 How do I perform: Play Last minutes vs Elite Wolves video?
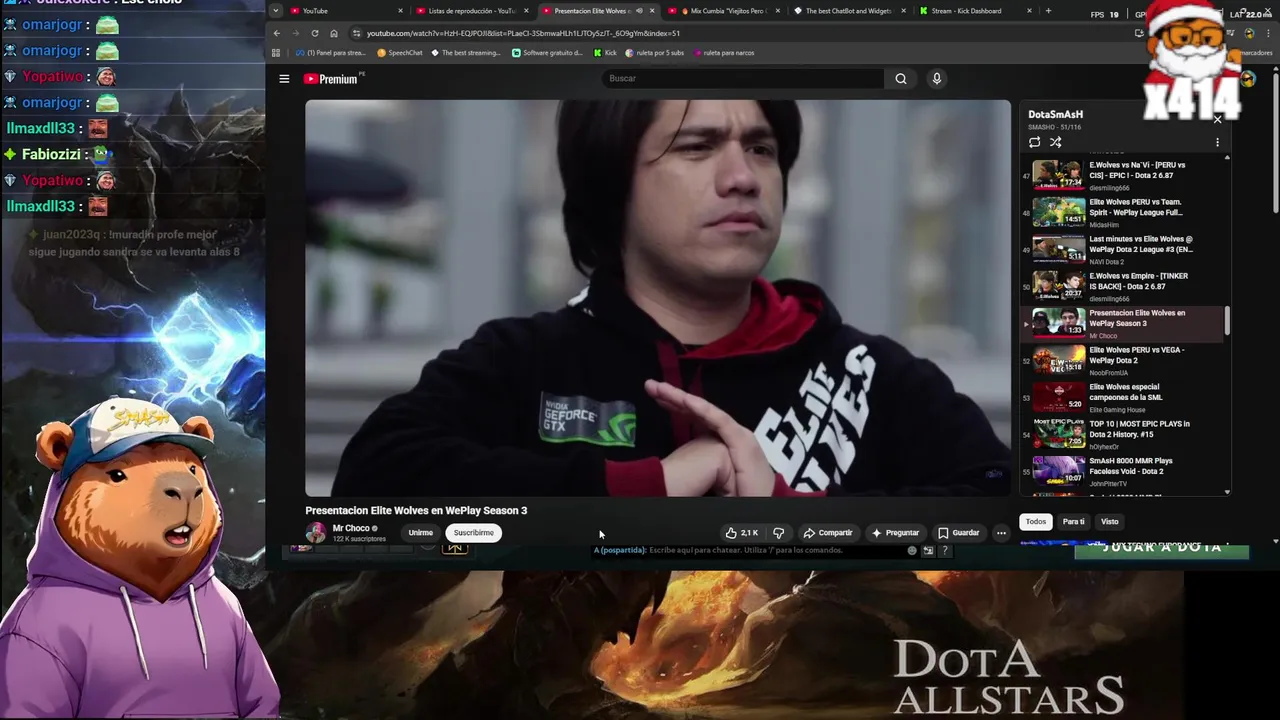pos(1124,250)
